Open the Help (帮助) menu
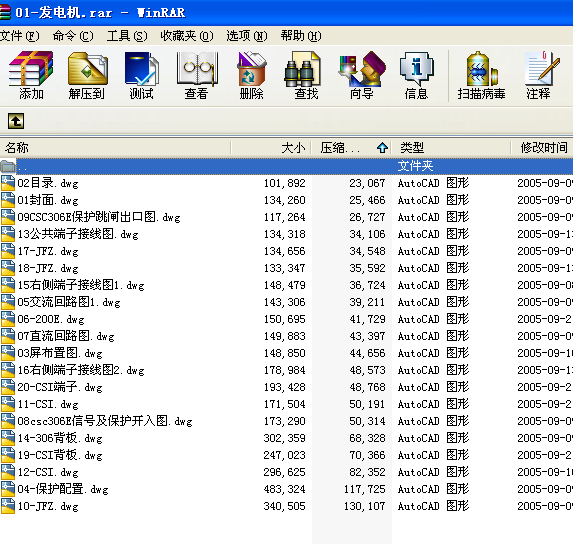This screenshot has height=544, width=573. point(301,36)
